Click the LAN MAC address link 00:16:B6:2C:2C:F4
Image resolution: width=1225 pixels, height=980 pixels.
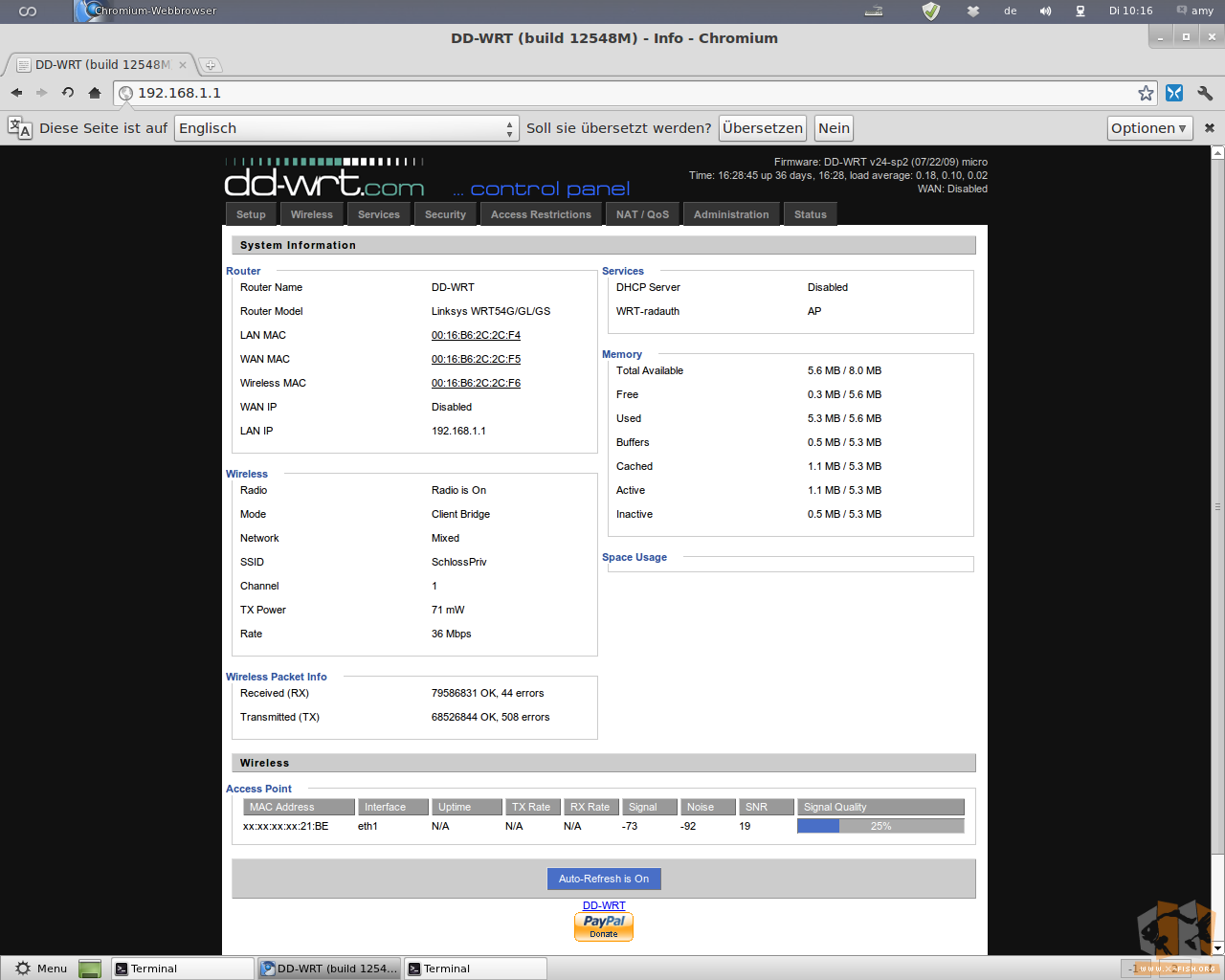[x=476, y=335]
